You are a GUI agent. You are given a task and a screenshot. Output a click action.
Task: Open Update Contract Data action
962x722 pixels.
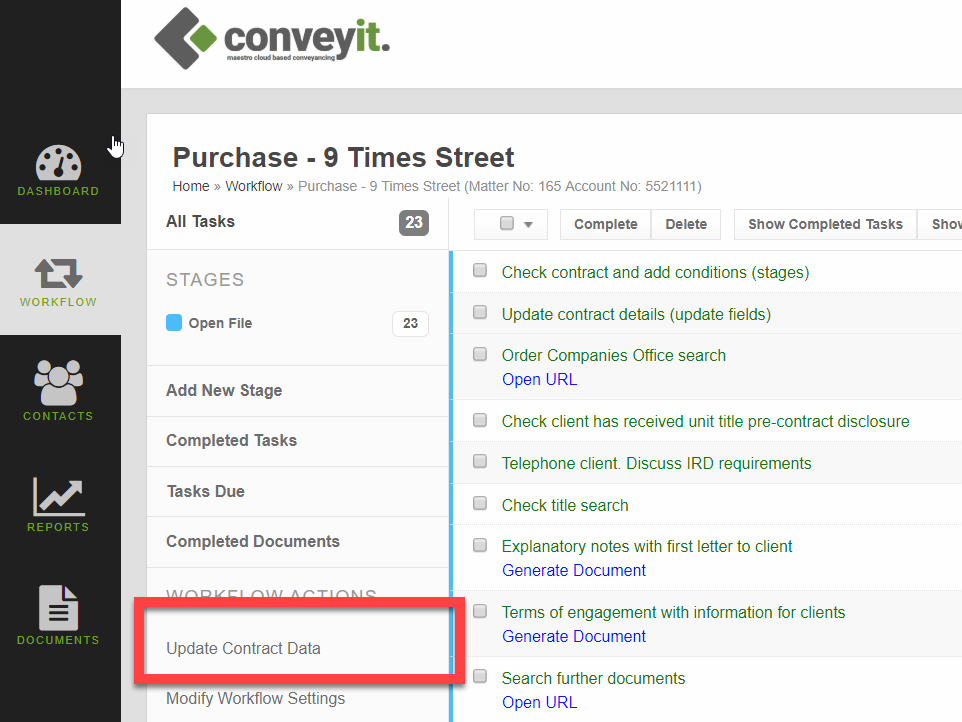[243, 648]
